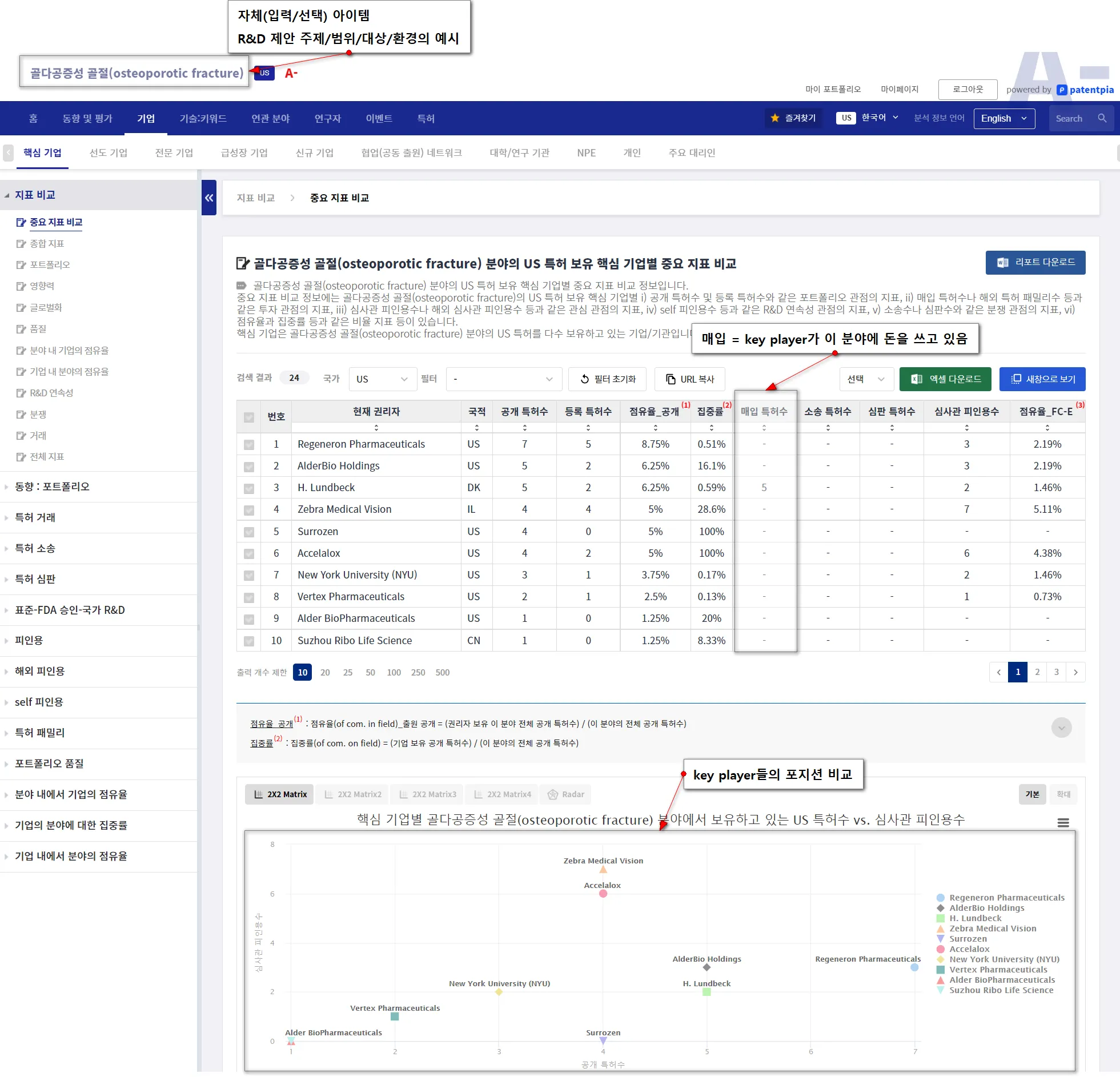Switch to the Radar chart tab
Image resolution: width=1120 pixels, height=1077 pixels.
(566, 794)
